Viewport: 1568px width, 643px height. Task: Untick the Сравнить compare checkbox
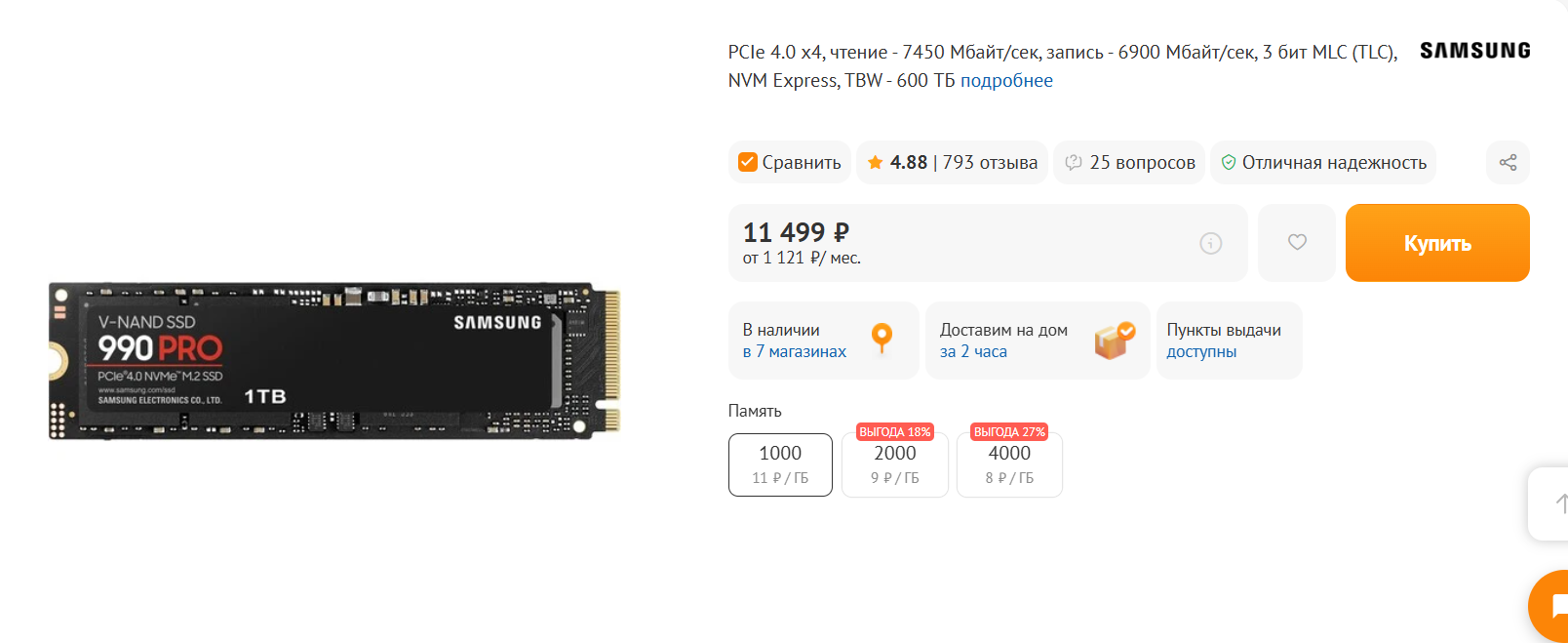748,162
